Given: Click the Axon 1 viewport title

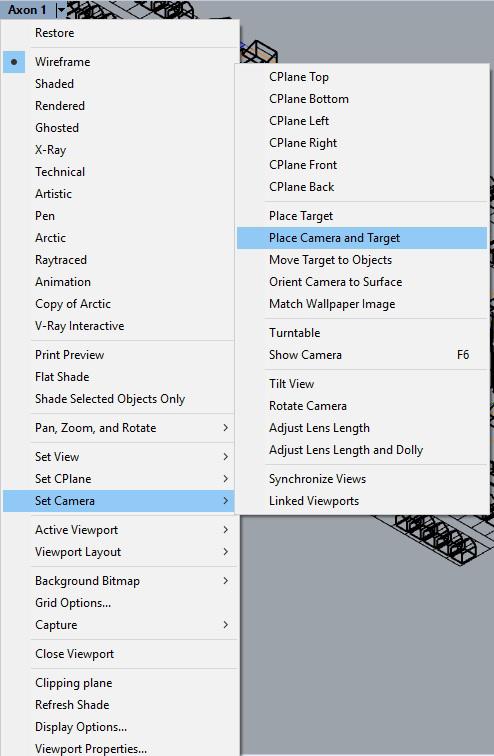Looking at the screenshot, I should pos(27,10).
